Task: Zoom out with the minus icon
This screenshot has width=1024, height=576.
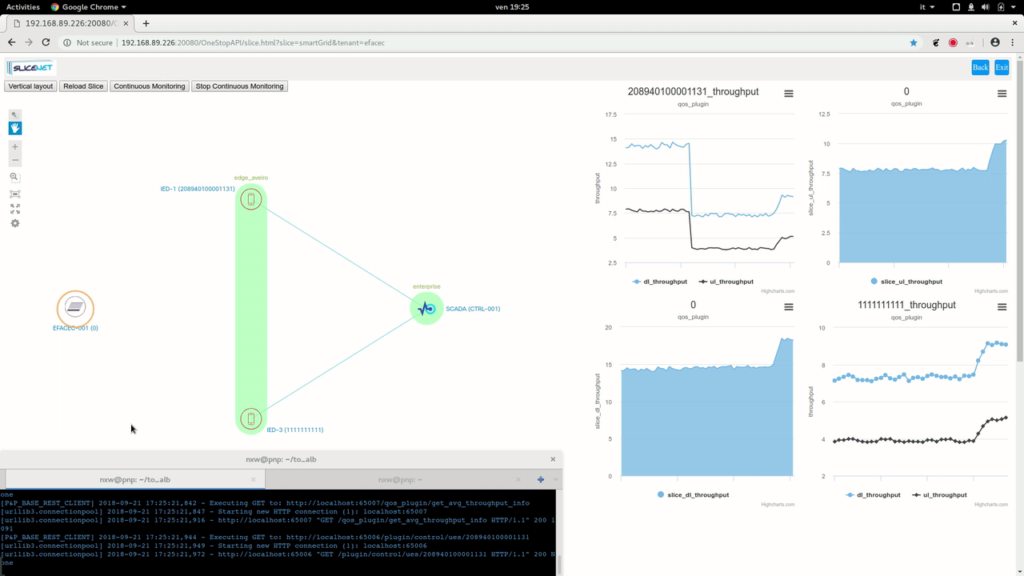Action: coord(15,160)
